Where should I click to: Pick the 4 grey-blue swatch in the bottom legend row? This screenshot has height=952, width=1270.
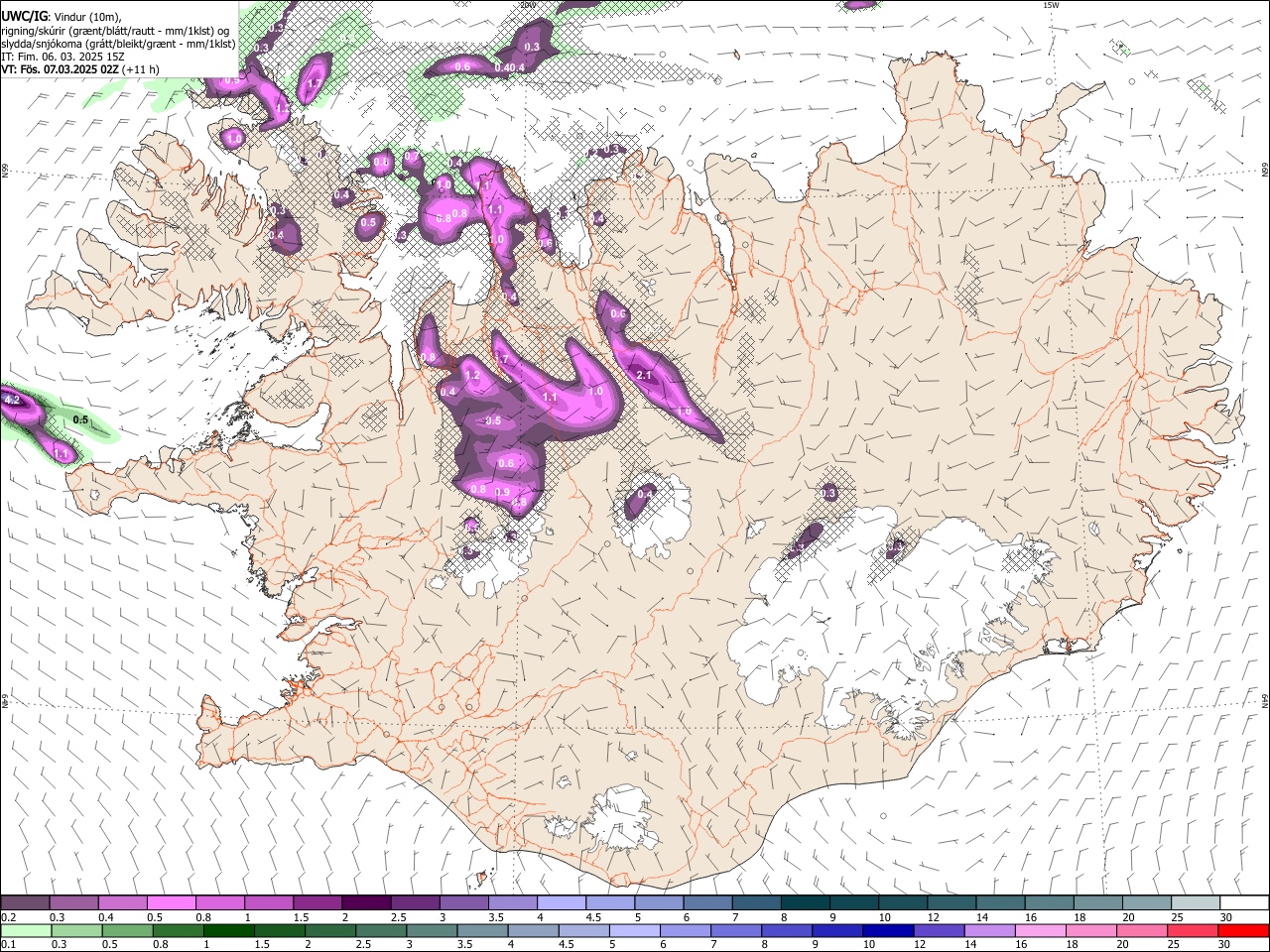coord(532,930)
